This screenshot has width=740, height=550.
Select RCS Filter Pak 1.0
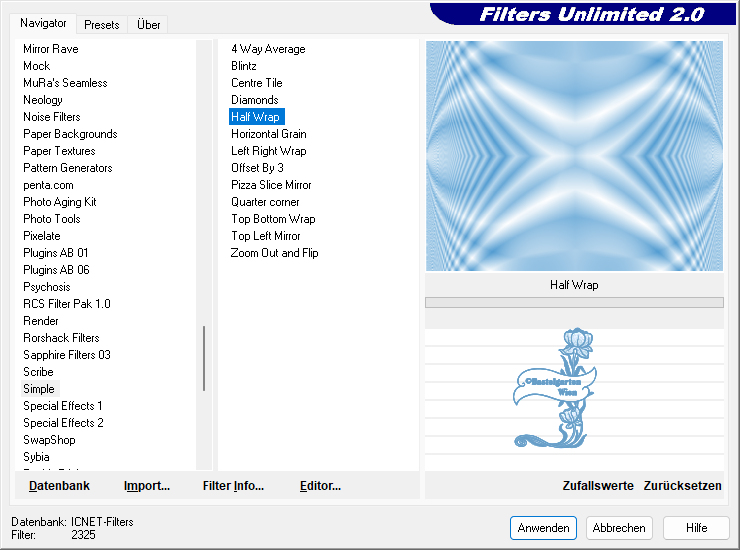[67, 304]
